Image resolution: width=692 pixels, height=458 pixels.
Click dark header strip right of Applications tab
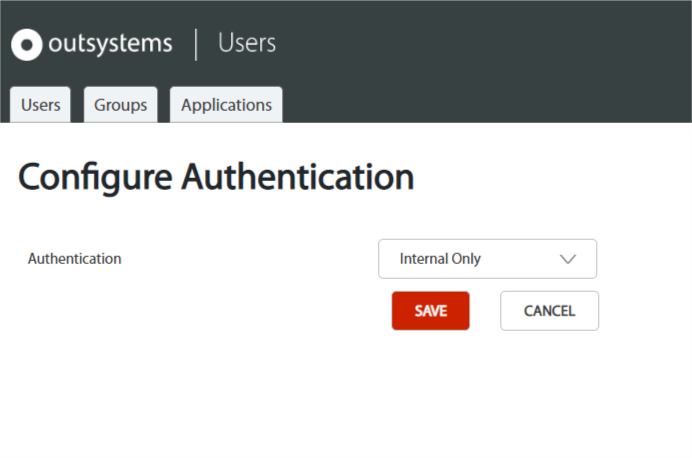485,105
